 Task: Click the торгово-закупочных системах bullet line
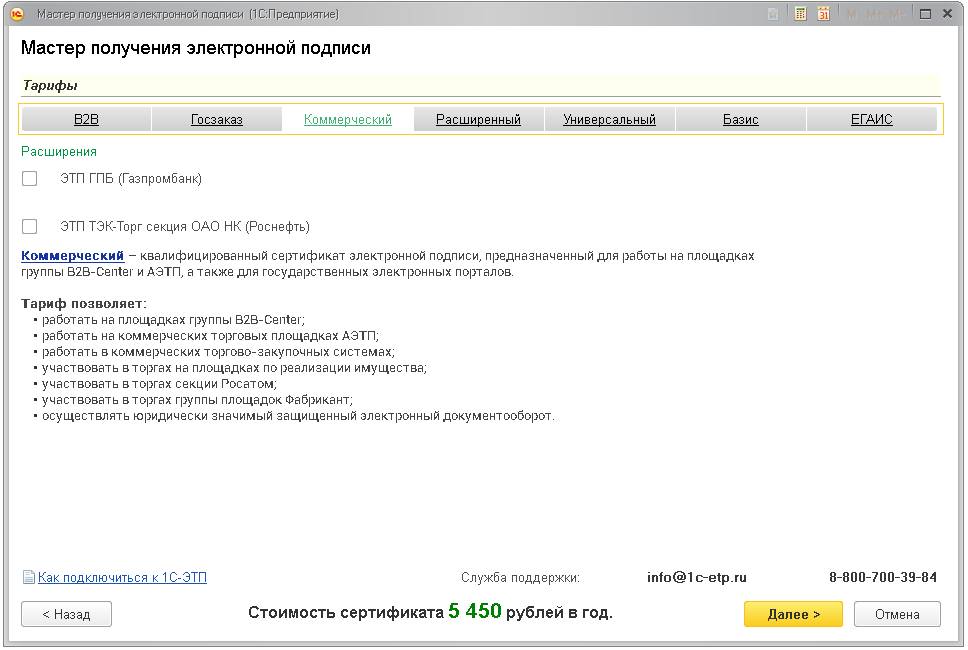coord(219,352)
